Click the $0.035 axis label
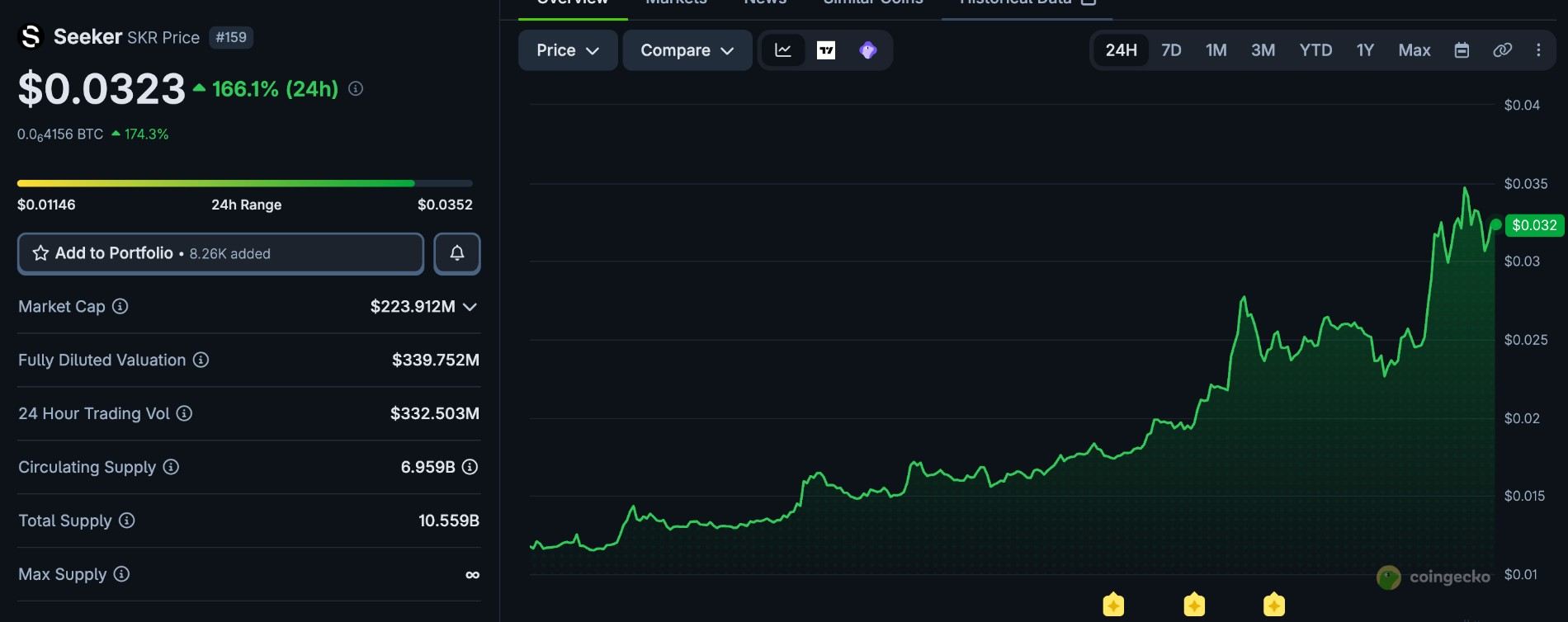 click(x=1526, y=183)
